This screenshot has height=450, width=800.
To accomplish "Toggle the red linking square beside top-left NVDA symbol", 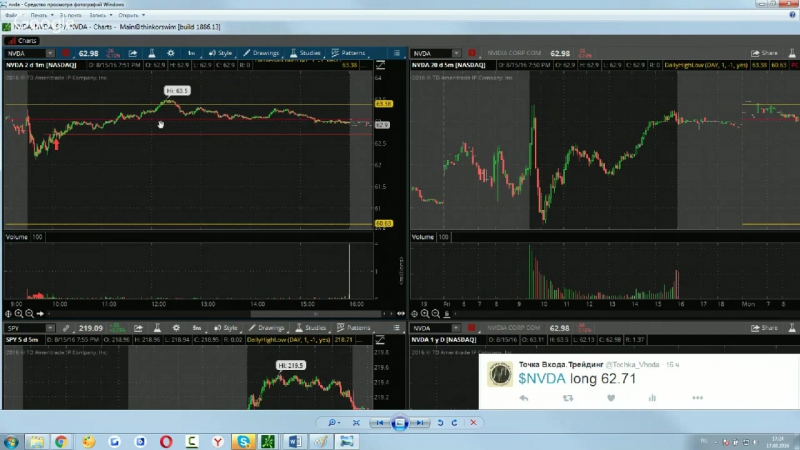I will point(65,52).
